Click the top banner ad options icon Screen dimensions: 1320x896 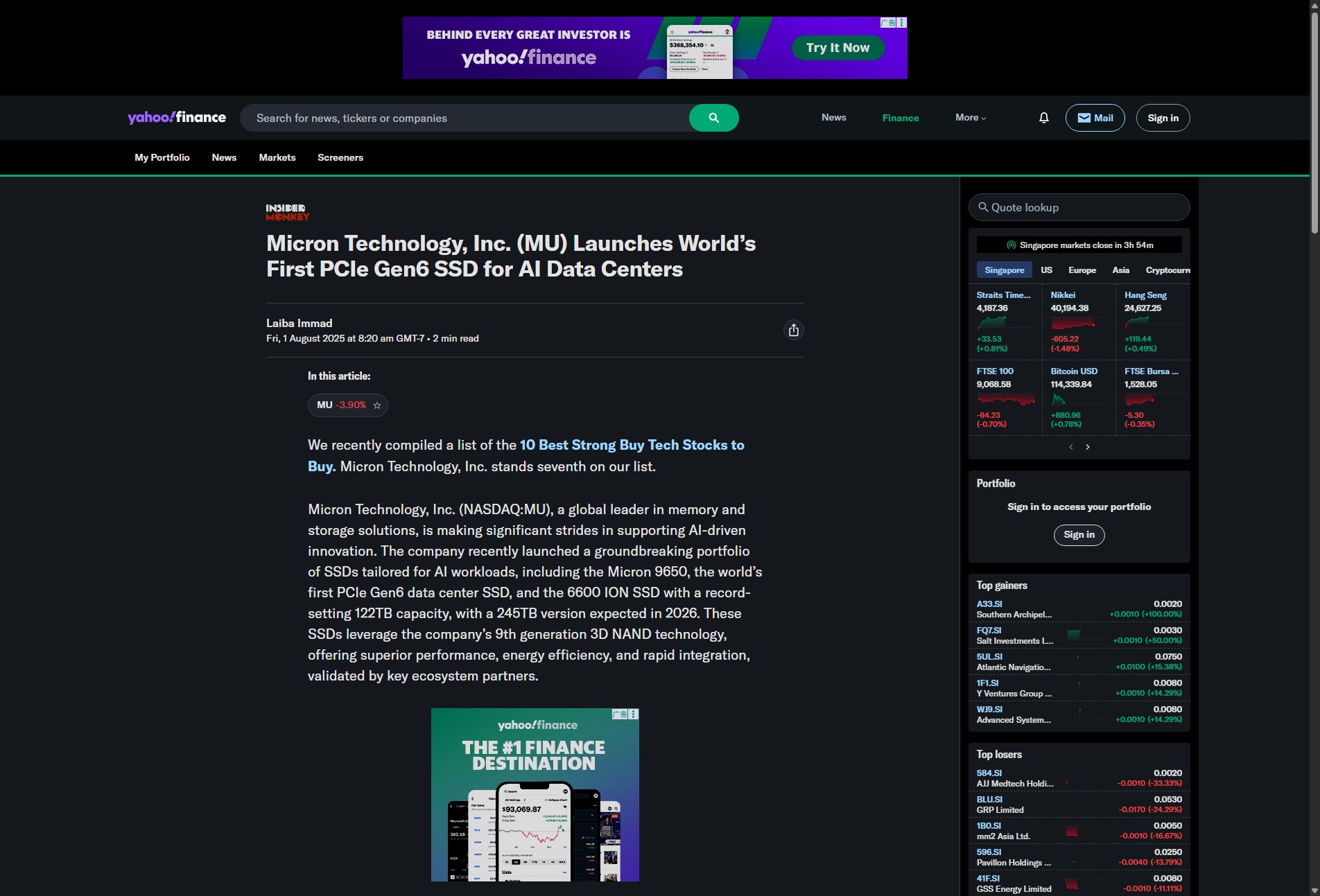pos(902,23)
